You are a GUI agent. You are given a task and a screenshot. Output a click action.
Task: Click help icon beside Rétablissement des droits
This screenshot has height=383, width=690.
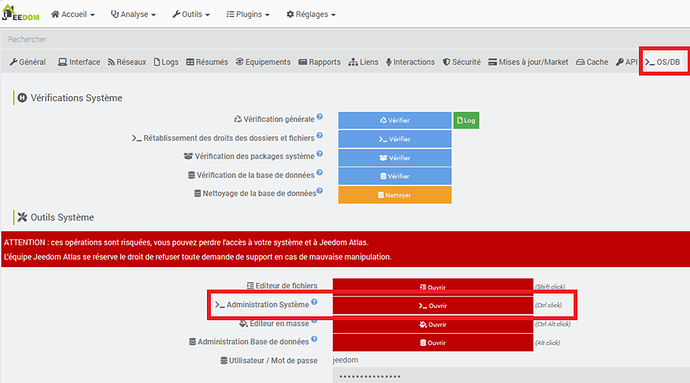tap(320, 135)
